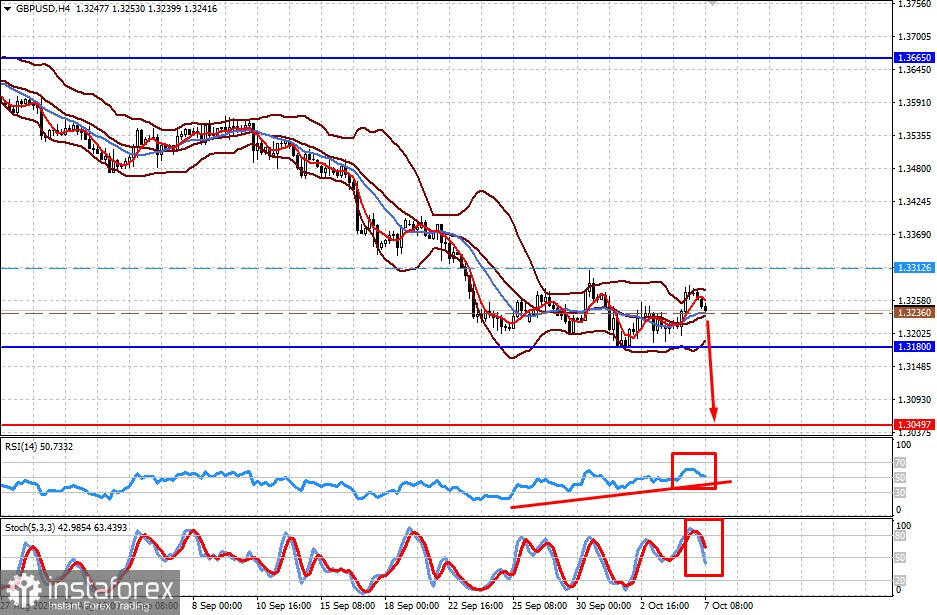
Task: Click the 1.32025 value on price axis
Action: click(914, 333)
